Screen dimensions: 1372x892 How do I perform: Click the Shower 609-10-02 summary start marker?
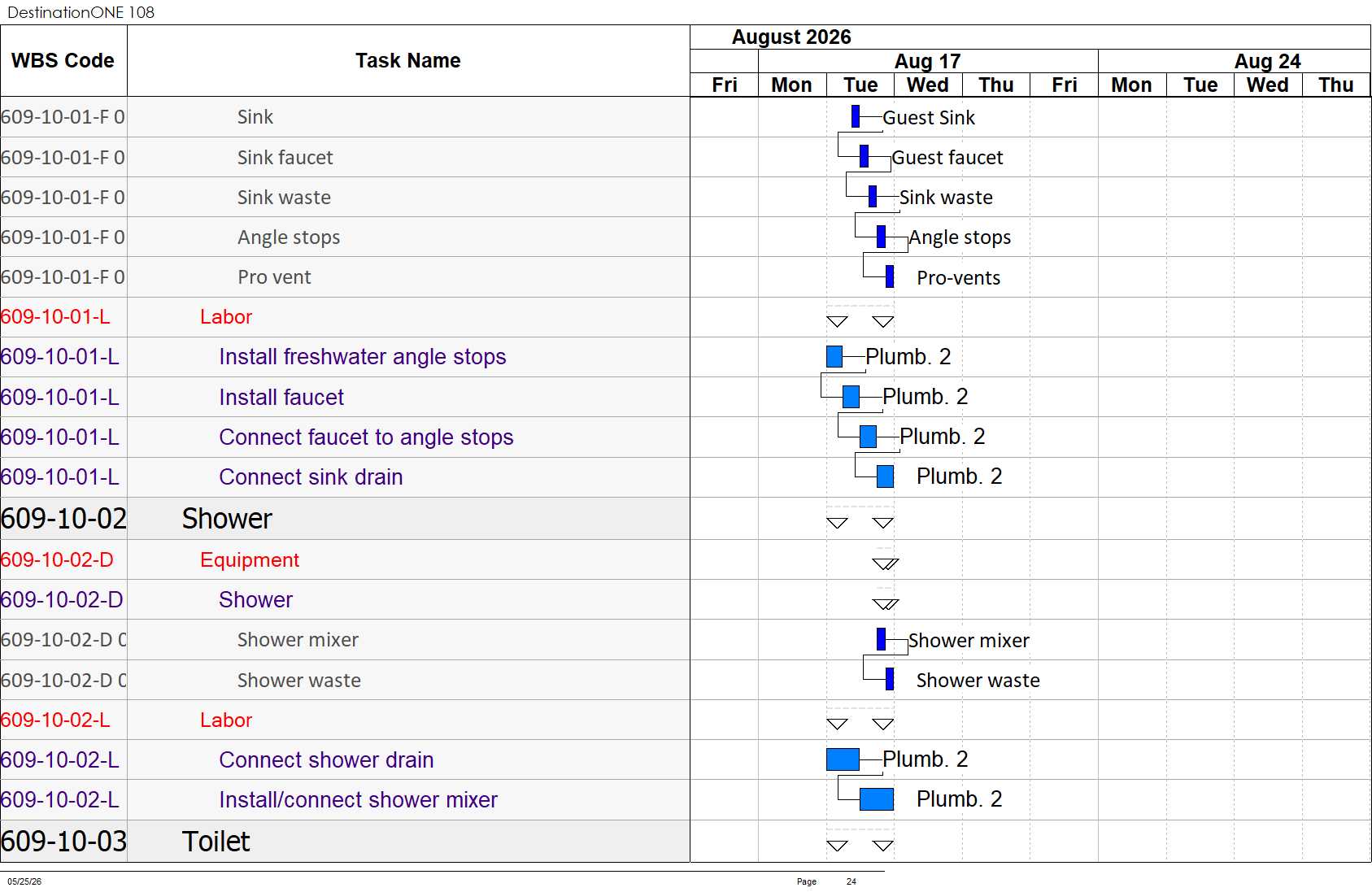coord(837,522)
